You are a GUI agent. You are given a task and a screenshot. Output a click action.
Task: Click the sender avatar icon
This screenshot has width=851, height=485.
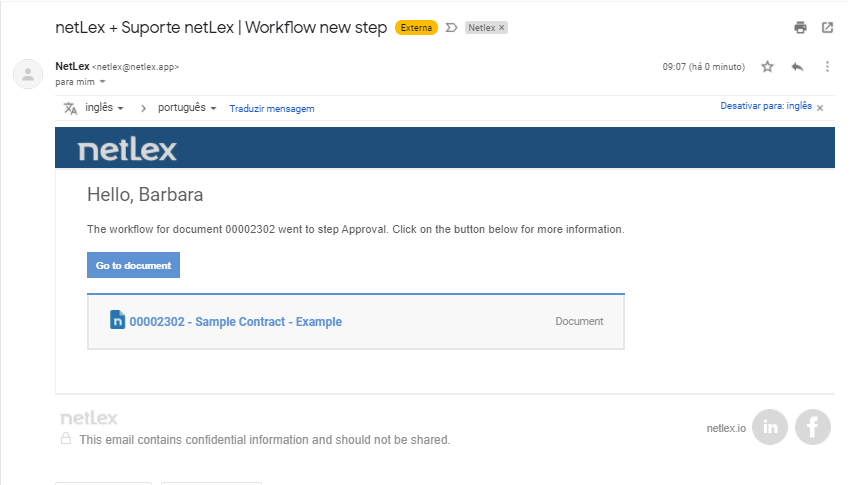tap(28, 74)
